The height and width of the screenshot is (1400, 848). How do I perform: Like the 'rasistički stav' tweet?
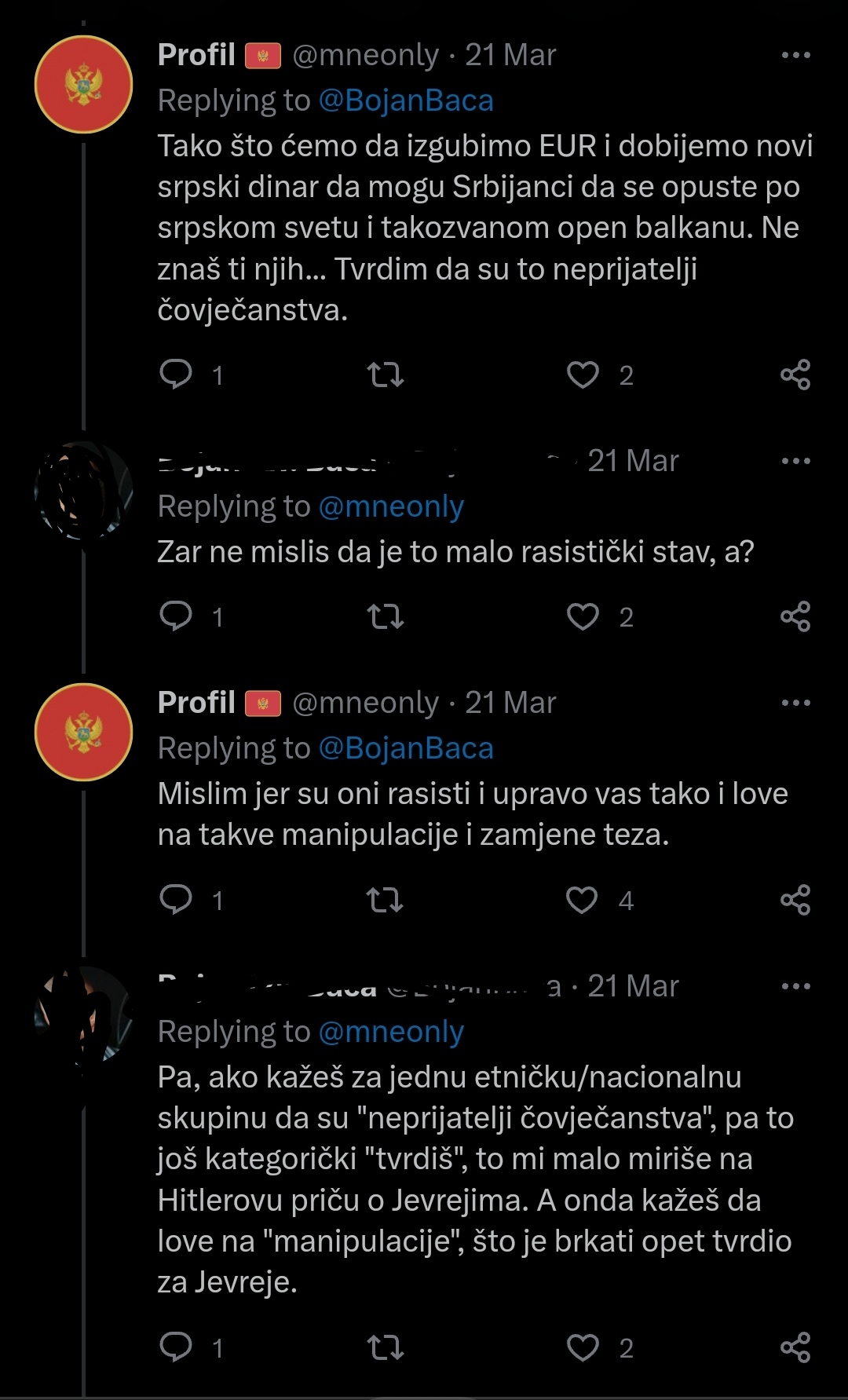point(583,617)
